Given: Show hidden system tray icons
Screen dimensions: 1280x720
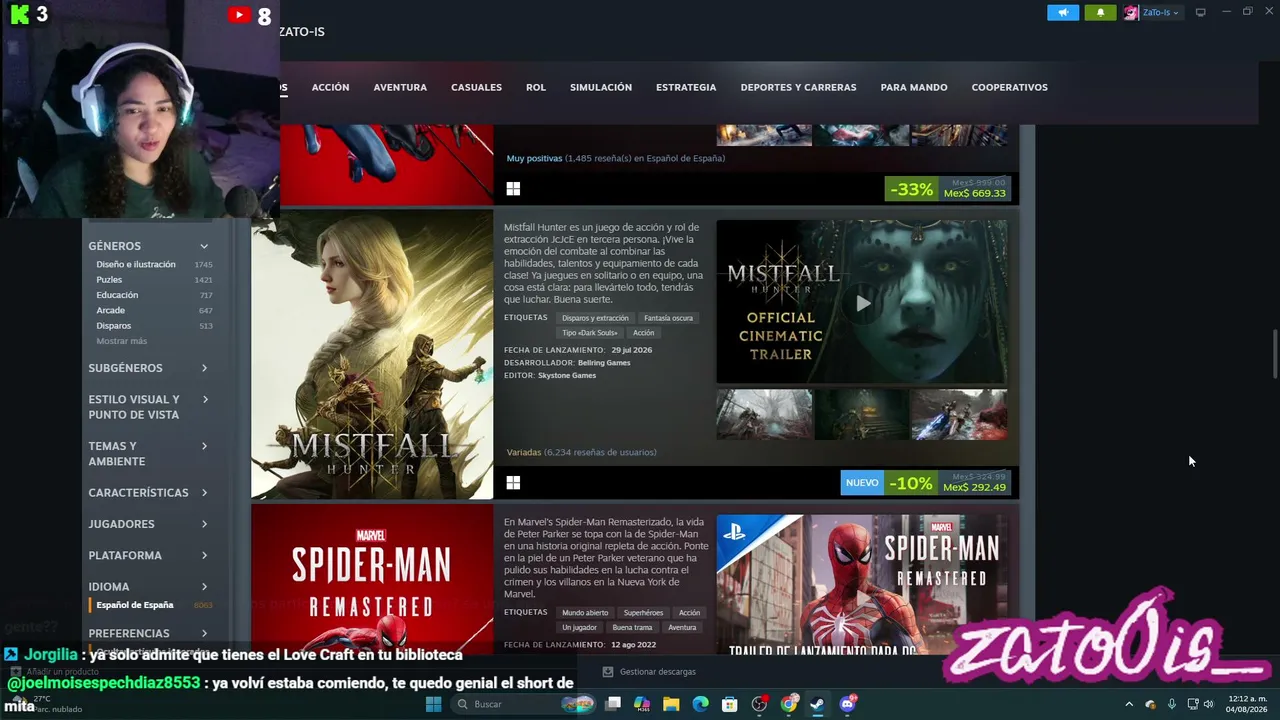Looking at the screenshot, I should coord(1129,704).
